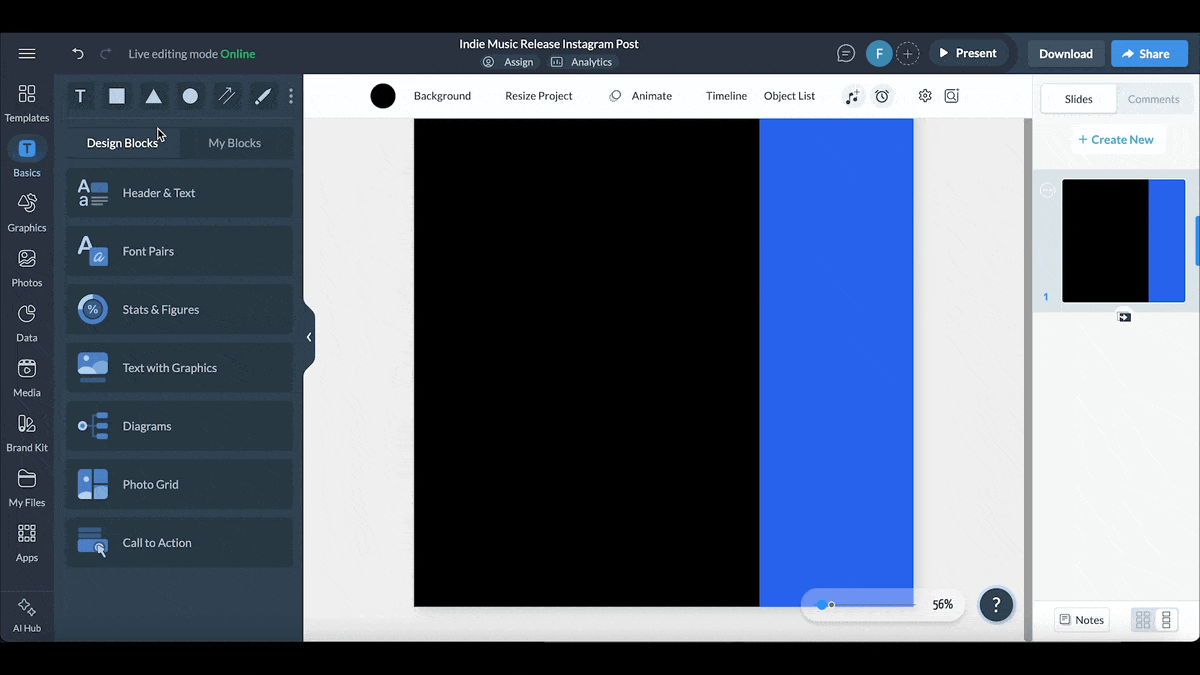Open project settings gear
This screenshot has width=1200, height=675.
[x=924, y=96]
